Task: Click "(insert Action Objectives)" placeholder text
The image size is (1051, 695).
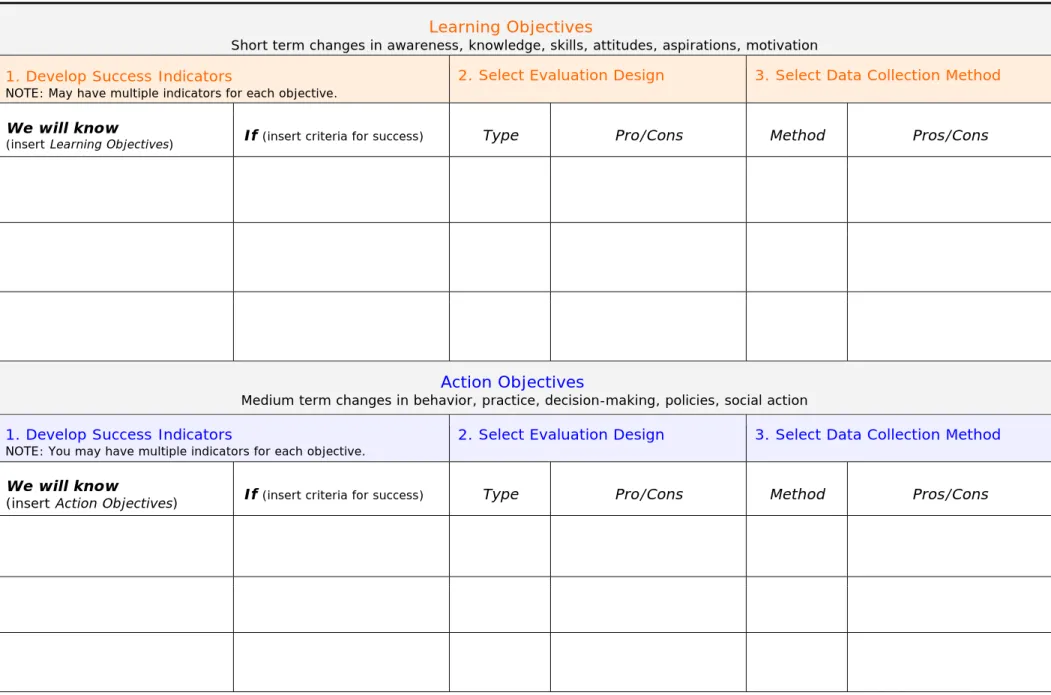Action: click(x=92, y=503)
